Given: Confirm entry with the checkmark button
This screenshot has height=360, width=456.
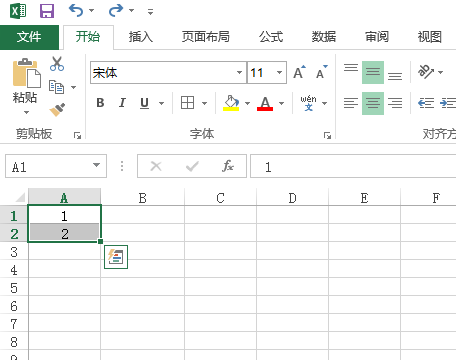Looking at the screenshot, I should pyautogui.click(x=192, y=166).
